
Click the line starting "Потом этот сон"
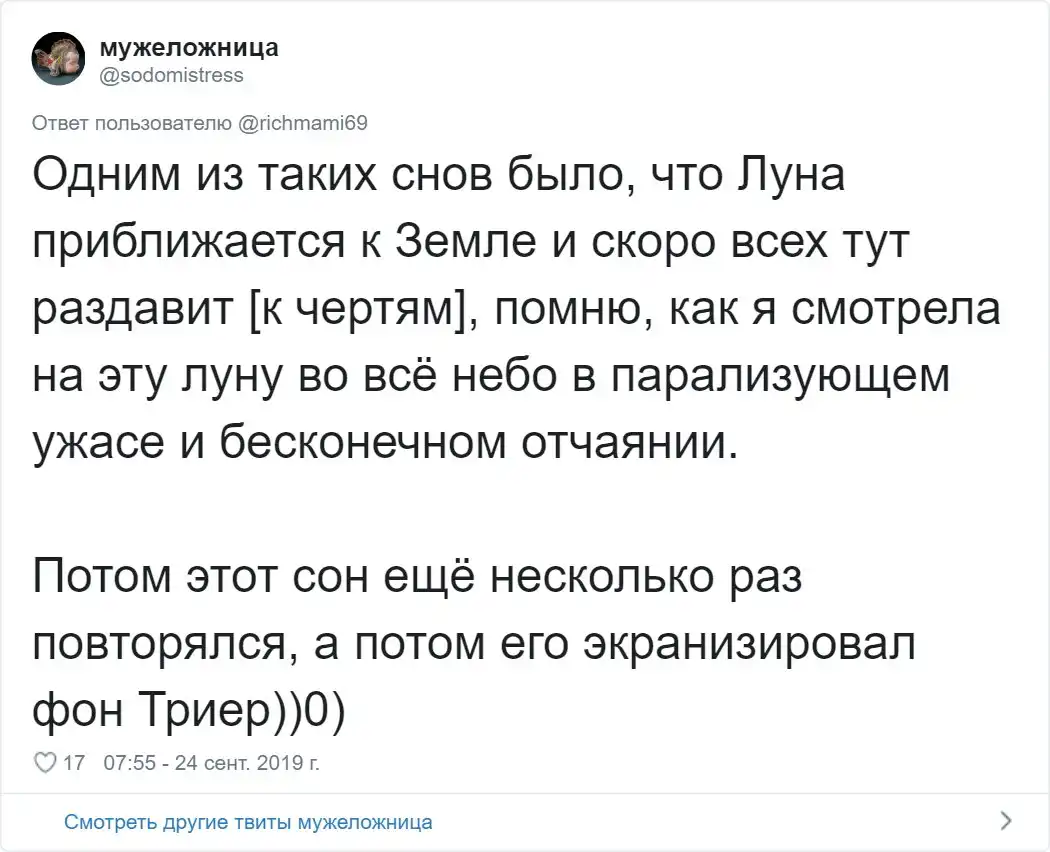click(x=412, y=578)
